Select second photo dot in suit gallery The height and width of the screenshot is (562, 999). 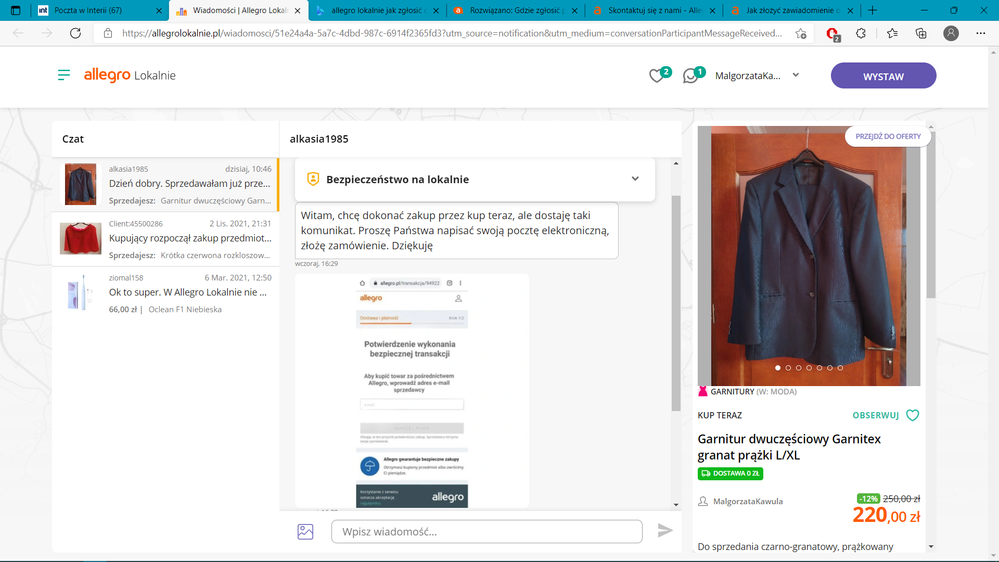tap(788, 368)
